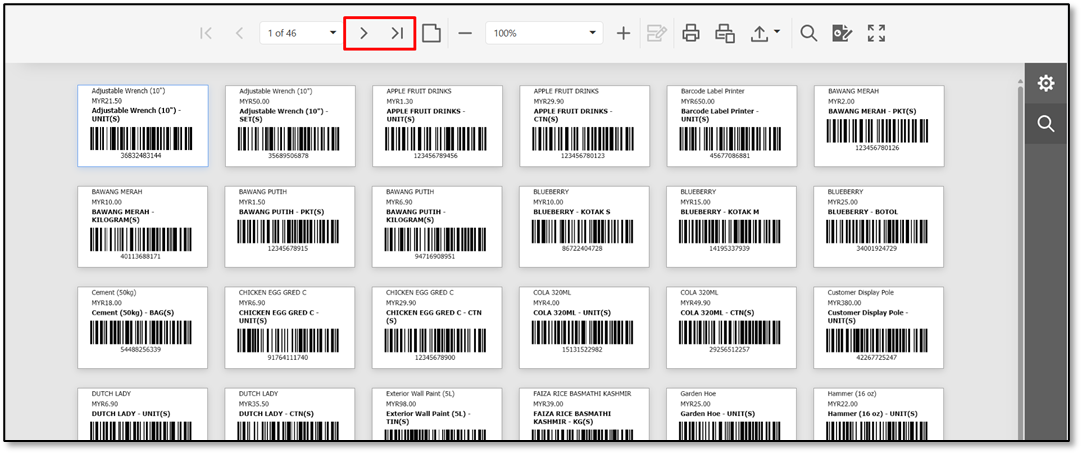The image size is (1083, 454).
Task: Click the MYR650.00 price text
Action: click(x=698, y=101)
